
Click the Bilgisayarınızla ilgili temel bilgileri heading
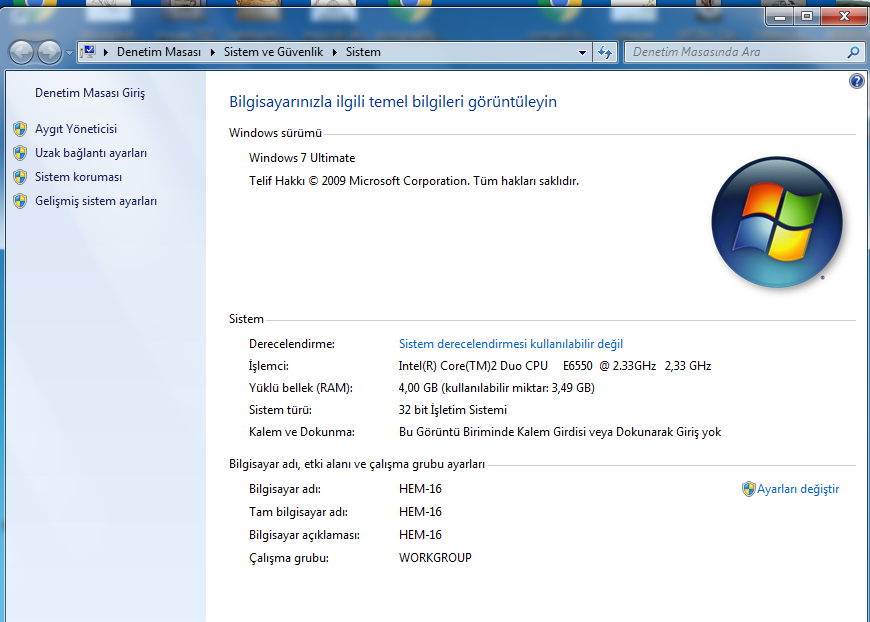[x=393, y=102]
